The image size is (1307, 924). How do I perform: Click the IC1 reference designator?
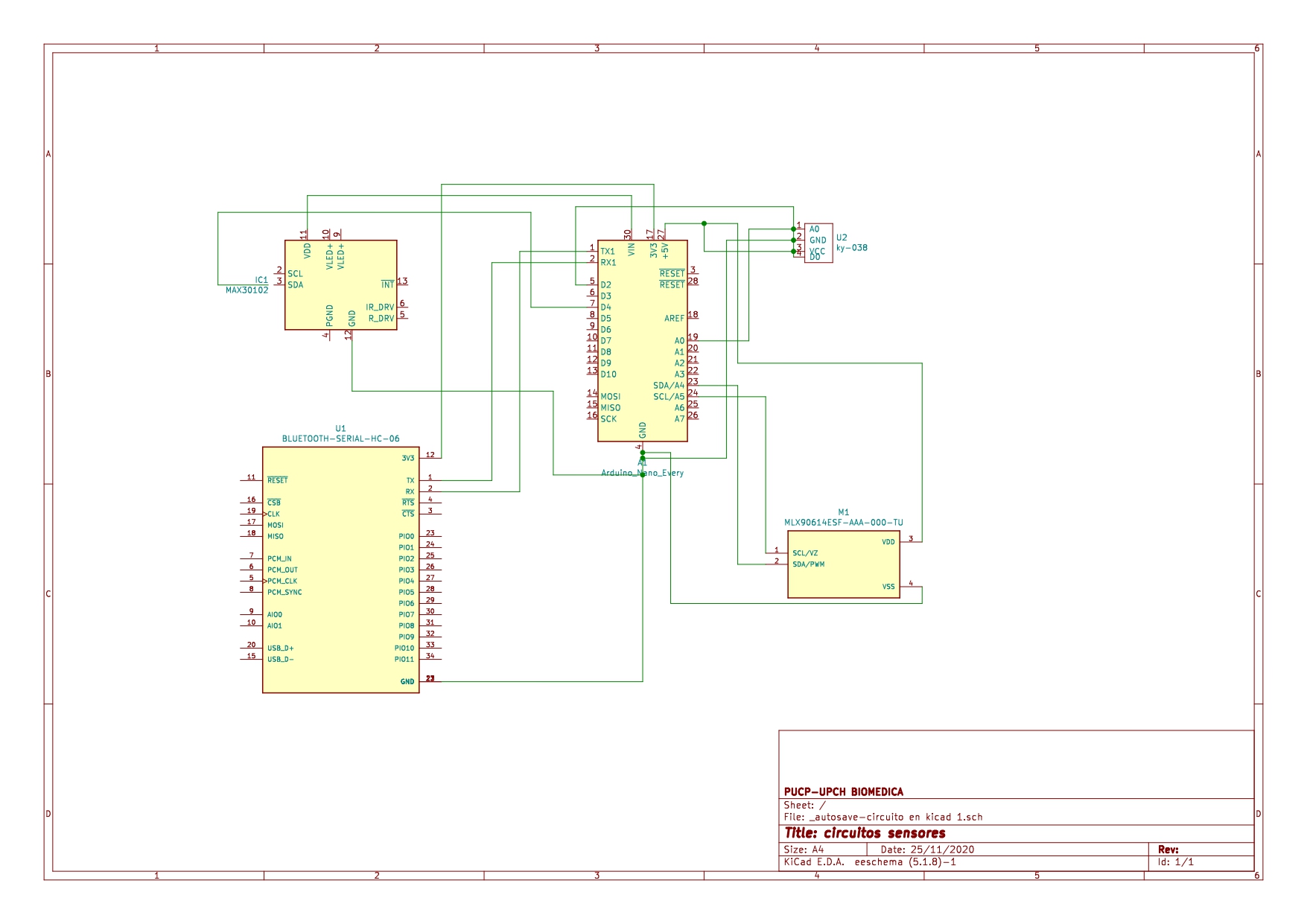[261, 281]
